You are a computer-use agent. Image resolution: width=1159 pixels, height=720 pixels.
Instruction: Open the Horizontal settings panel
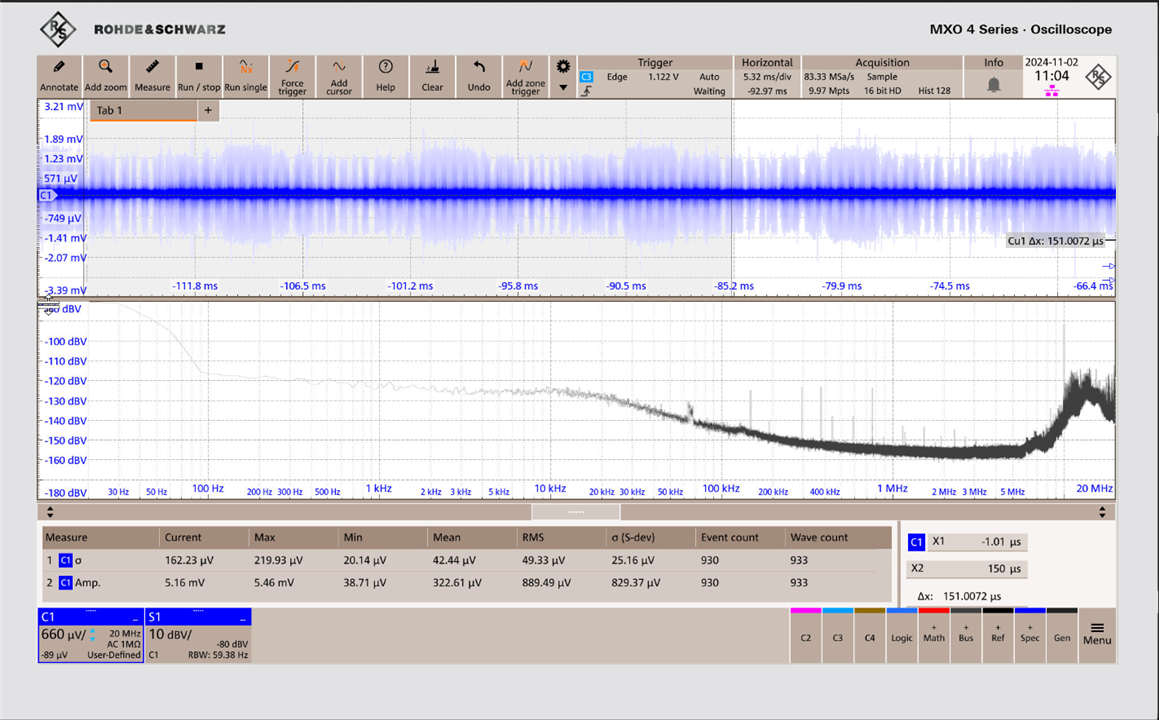767,77
